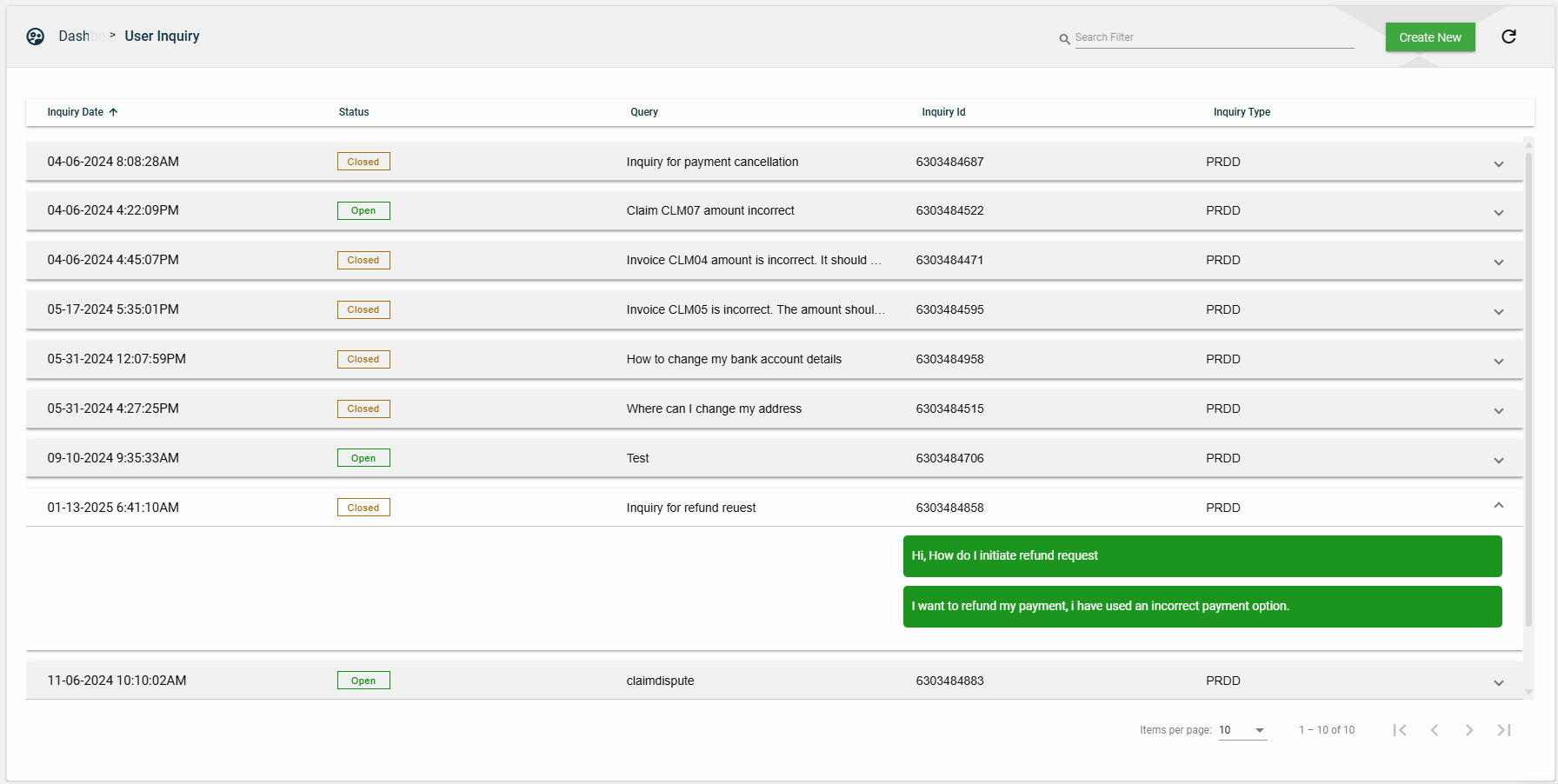Image resolution: width=1558 pixels, height=784 pixels.
Task: Go to previous page arrow
Action: pos(1435,730)
